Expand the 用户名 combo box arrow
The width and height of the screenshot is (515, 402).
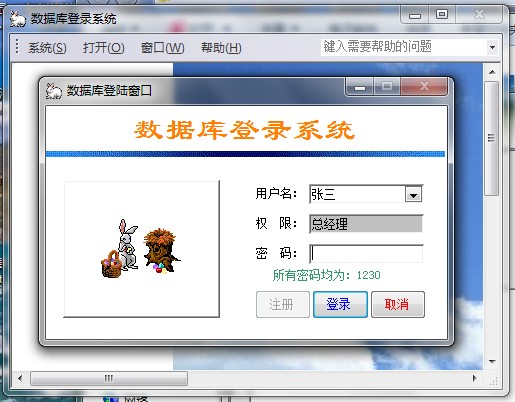(x=413, y=195)
